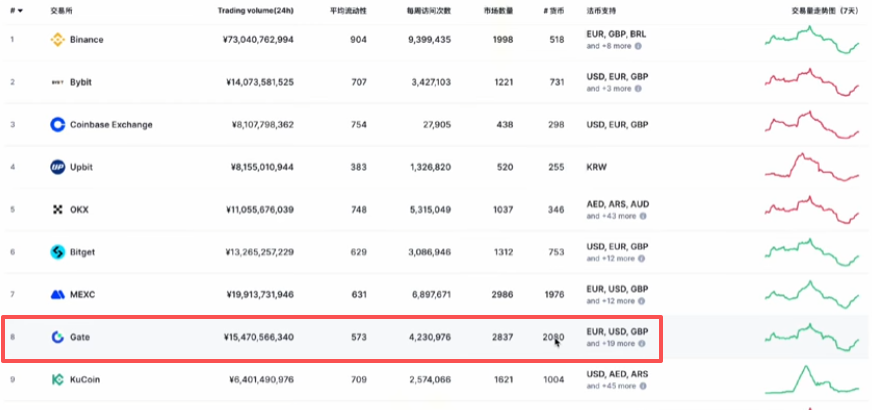Open the MEXC exchange name link
This screenshot has height=410, width=872.
tap(82, 295)
